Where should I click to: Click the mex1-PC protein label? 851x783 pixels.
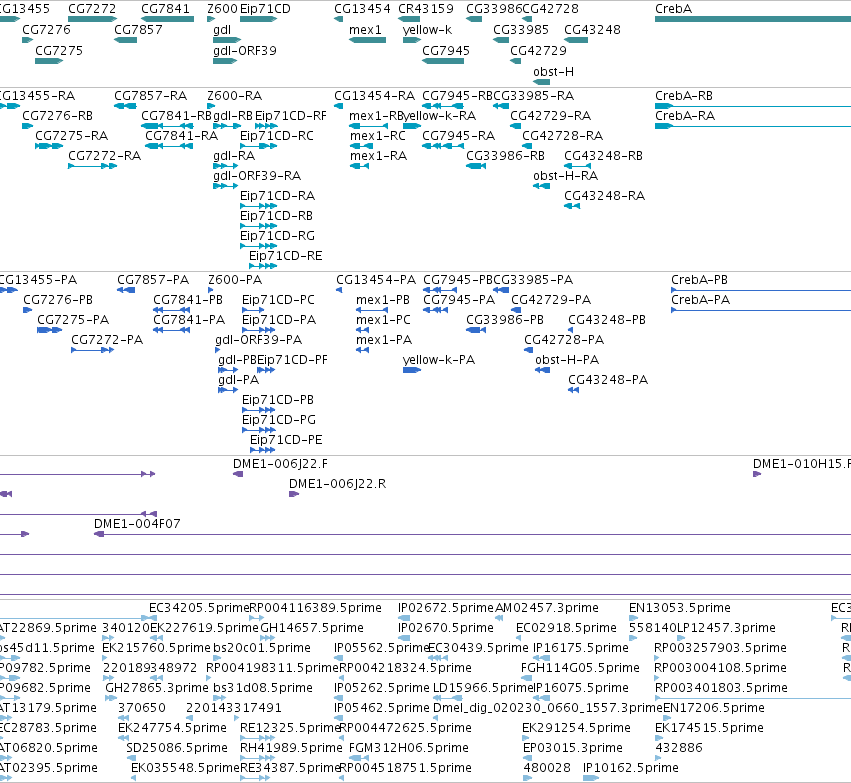(383, 320)
